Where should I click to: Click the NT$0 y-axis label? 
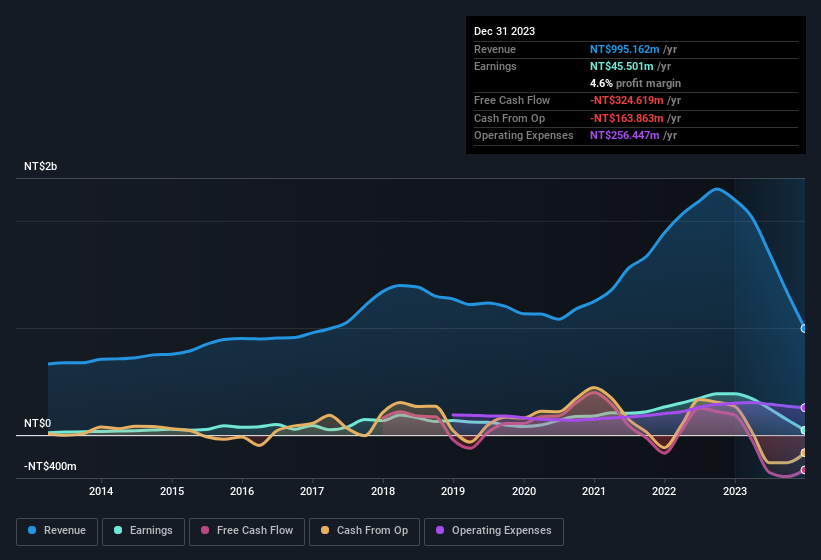pos(37,423)
